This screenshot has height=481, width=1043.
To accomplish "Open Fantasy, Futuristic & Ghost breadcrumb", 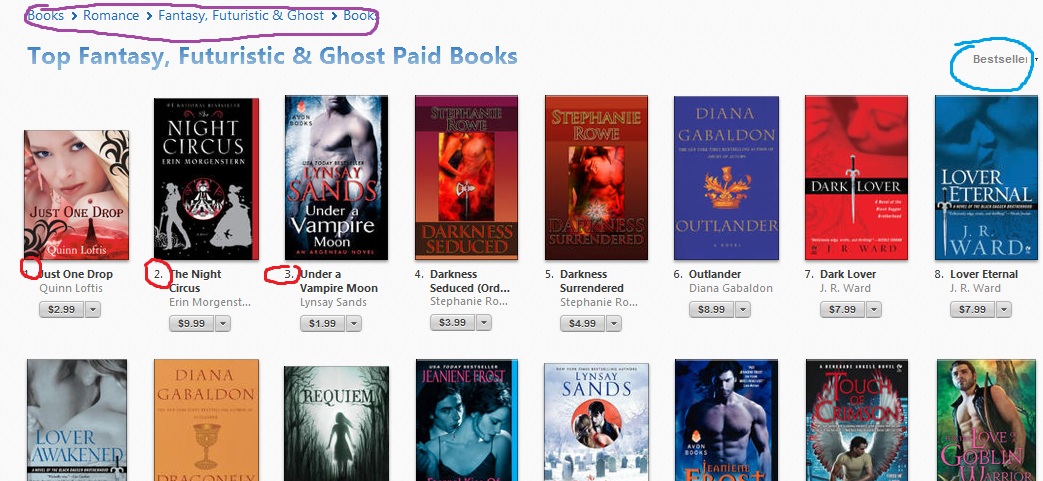I will click(241, 15).
